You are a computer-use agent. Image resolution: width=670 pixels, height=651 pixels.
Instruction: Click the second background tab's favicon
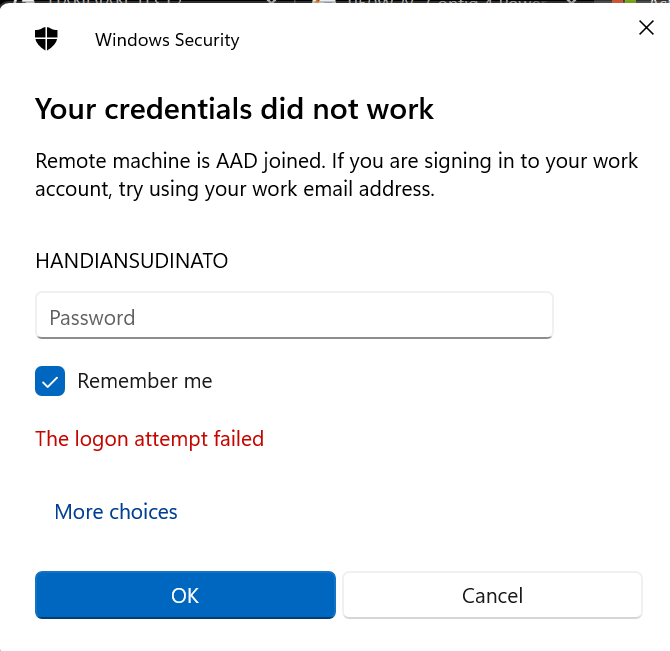(325, 2)
